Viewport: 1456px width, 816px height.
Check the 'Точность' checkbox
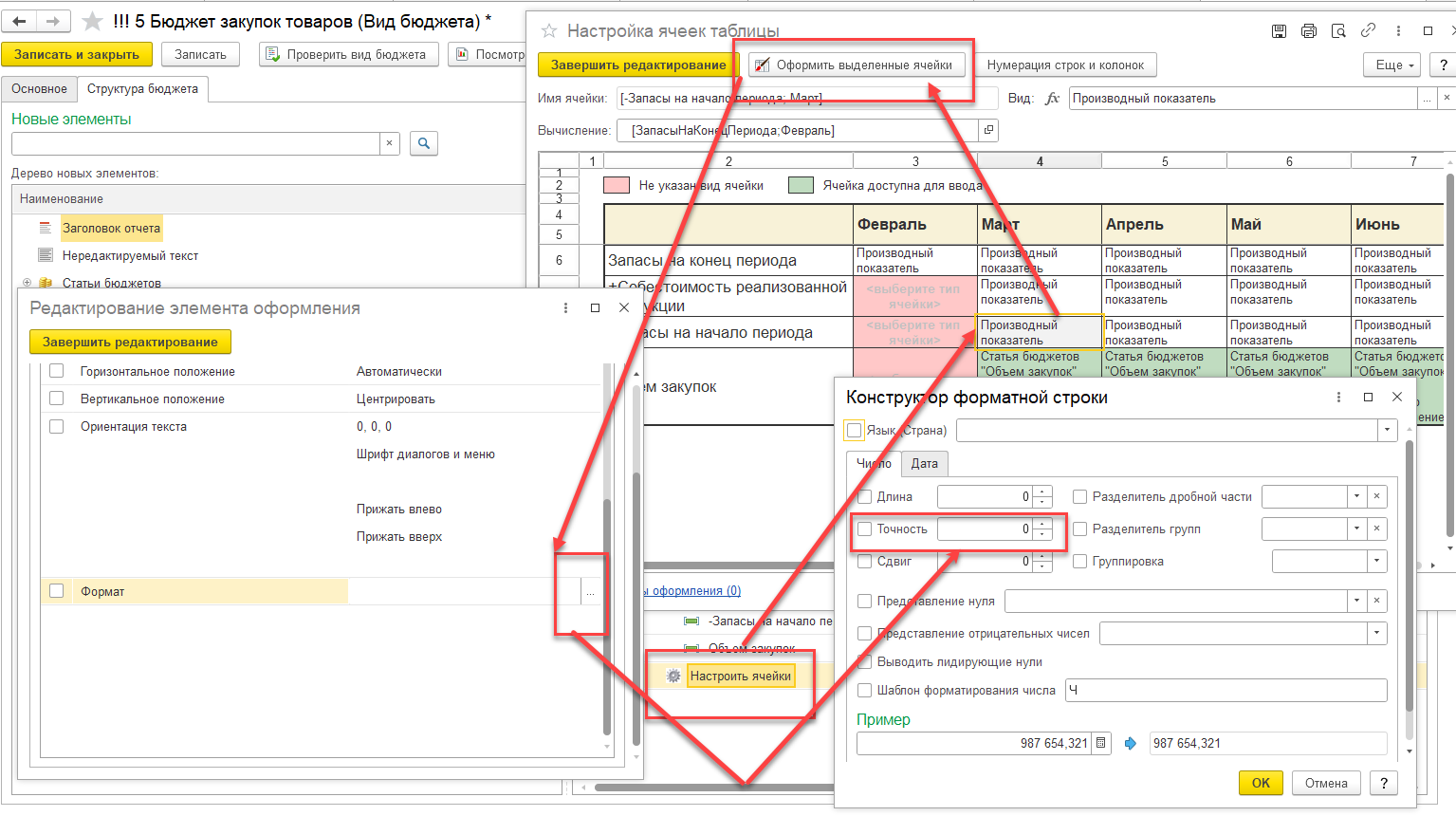(865, 529)
